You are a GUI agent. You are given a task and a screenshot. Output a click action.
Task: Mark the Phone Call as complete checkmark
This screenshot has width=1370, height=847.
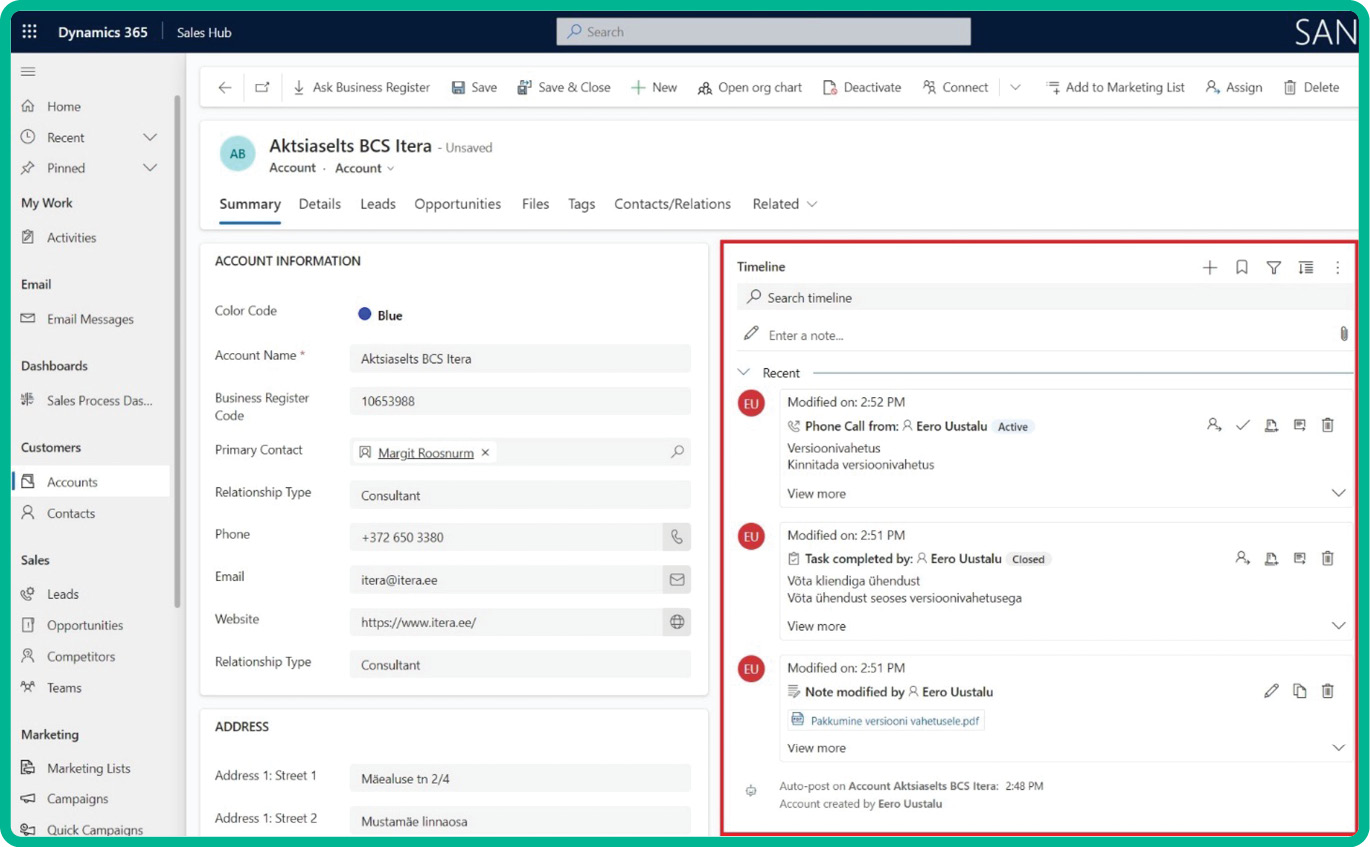[x=1243, y=425]
